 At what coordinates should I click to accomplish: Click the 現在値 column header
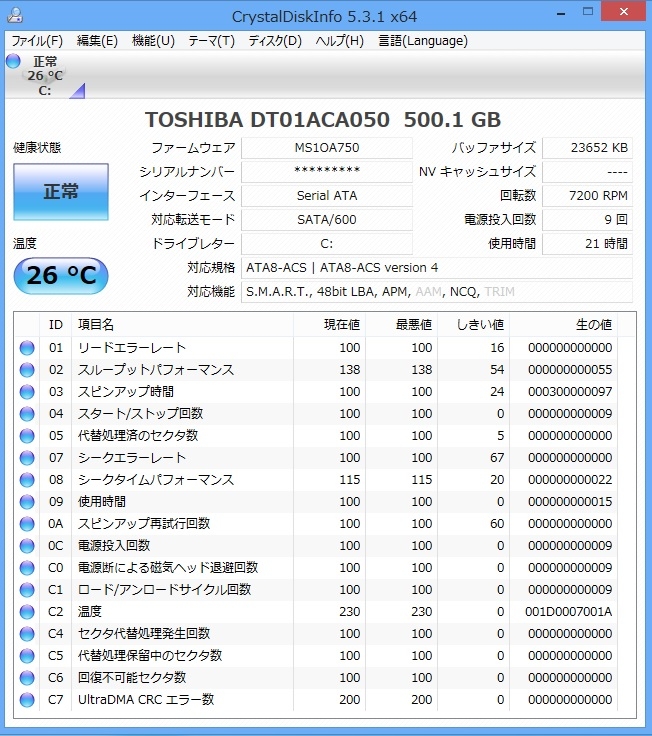click(330, 325)
